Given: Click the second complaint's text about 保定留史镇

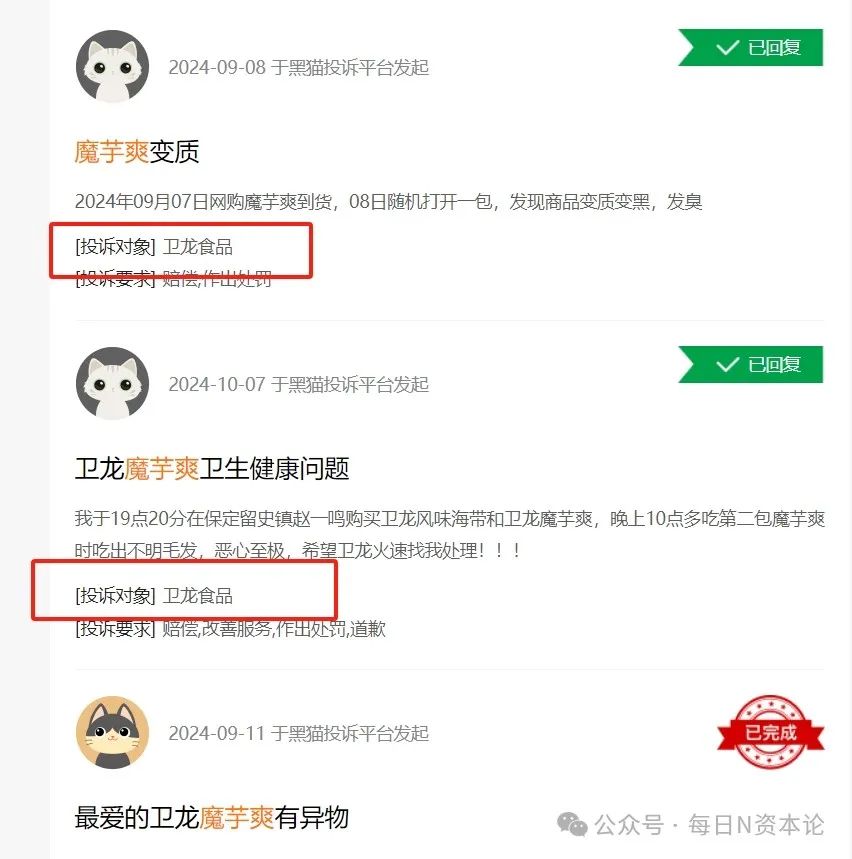Looking at the screenshot, I should [449, 534].
